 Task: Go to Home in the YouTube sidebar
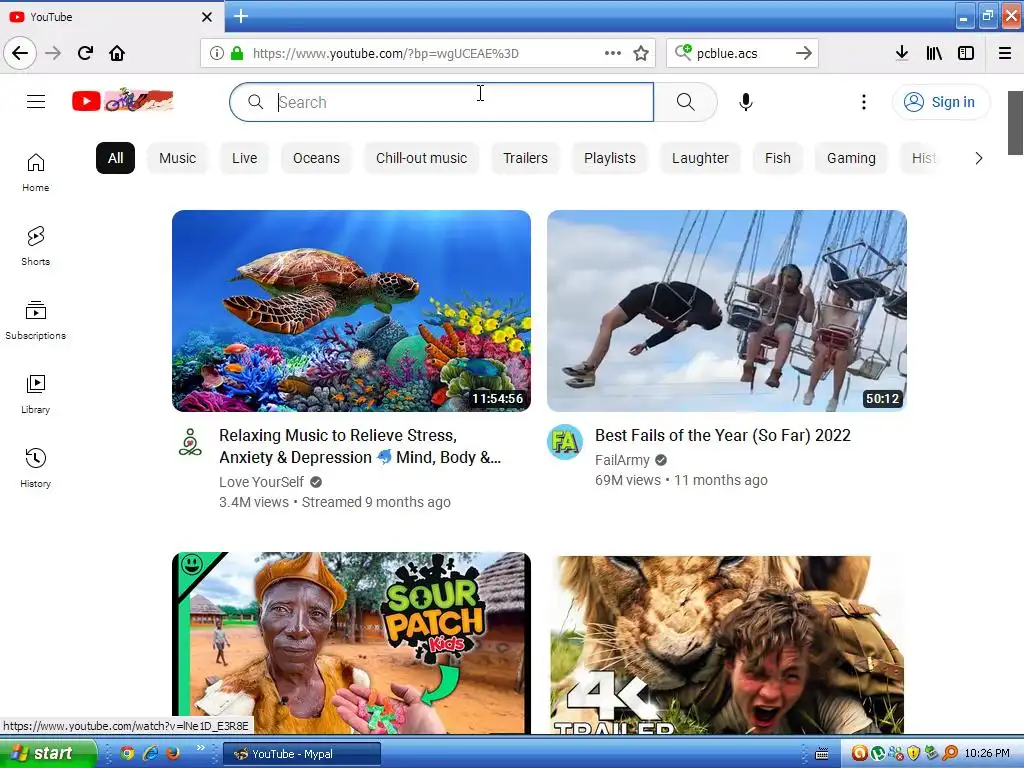(36, 172)
